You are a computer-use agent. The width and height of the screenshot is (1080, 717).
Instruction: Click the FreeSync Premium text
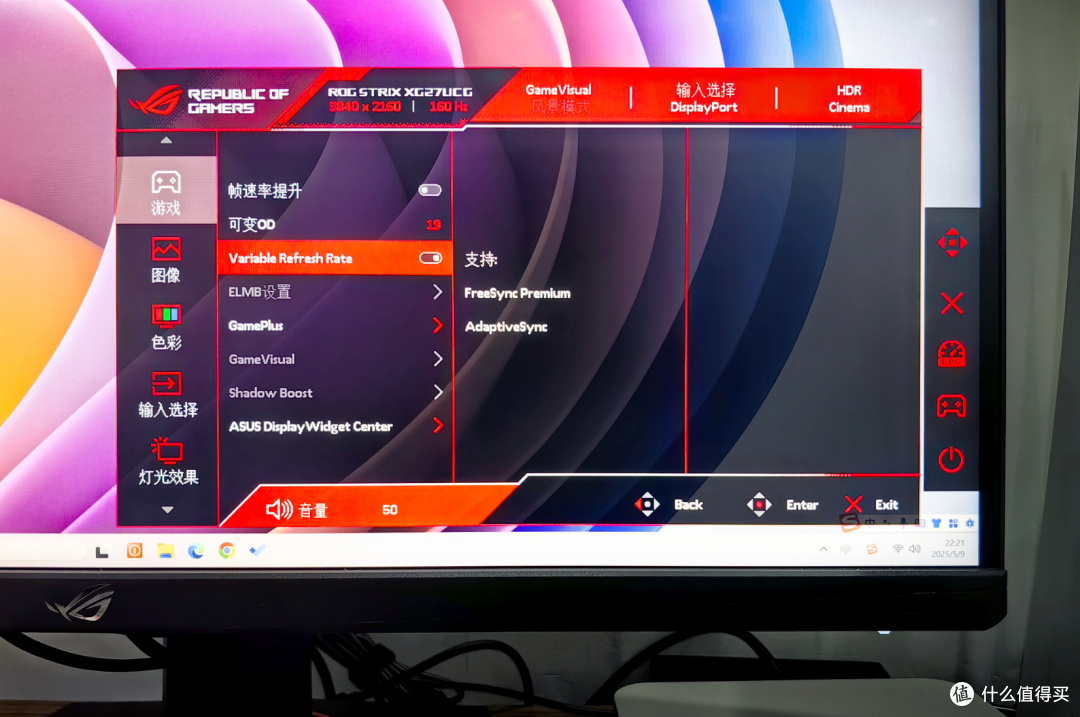pyautogui.click(x=517, y=293)
